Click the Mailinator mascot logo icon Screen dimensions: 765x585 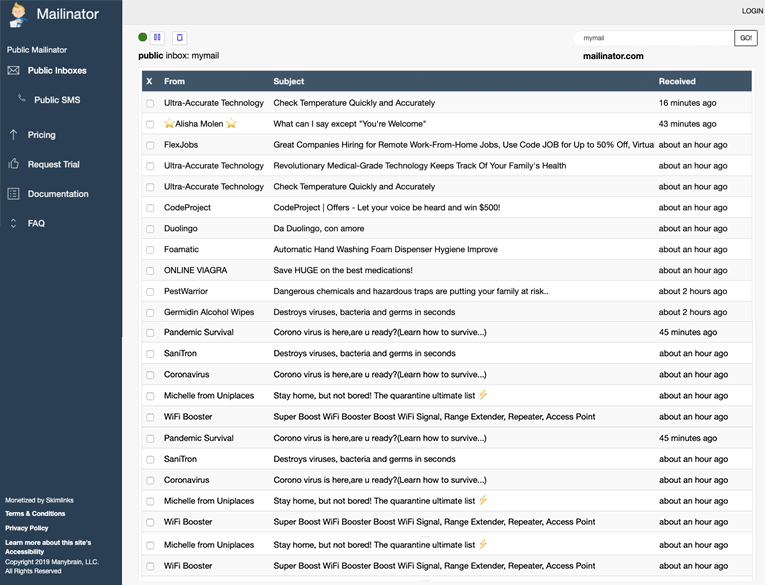click(18, 15)
